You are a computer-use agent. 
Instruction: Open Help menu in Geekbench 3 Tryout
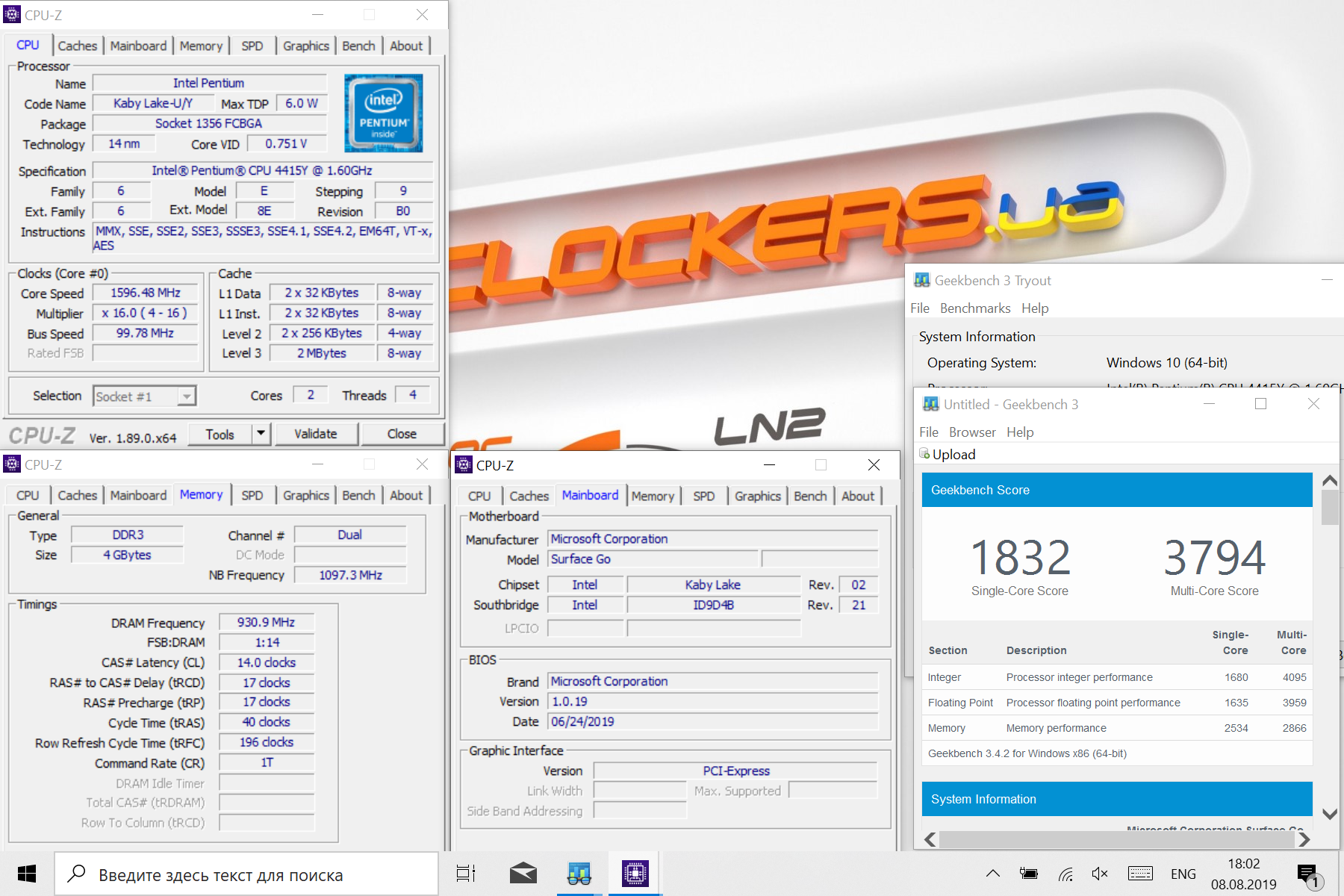coord(1035,308)
